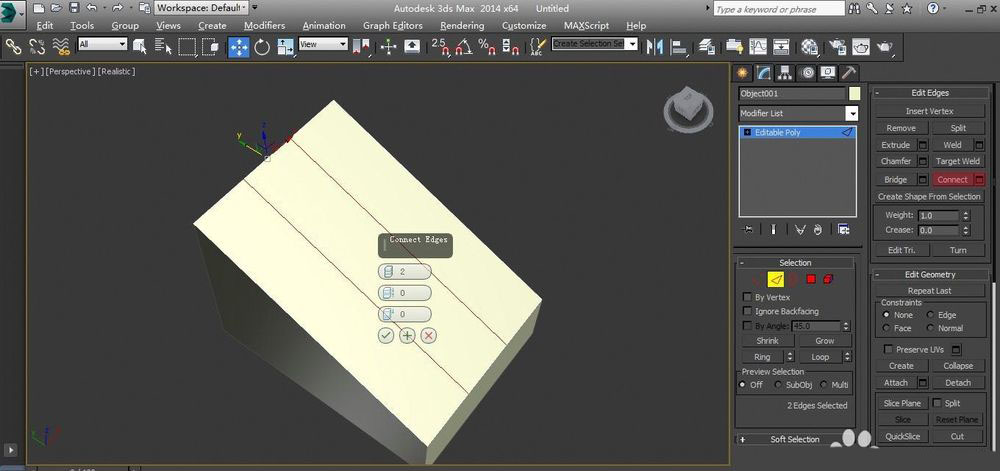Open the Modifiers menu
The width and height of the screenshot is (1000, 471).
[264, 25]
